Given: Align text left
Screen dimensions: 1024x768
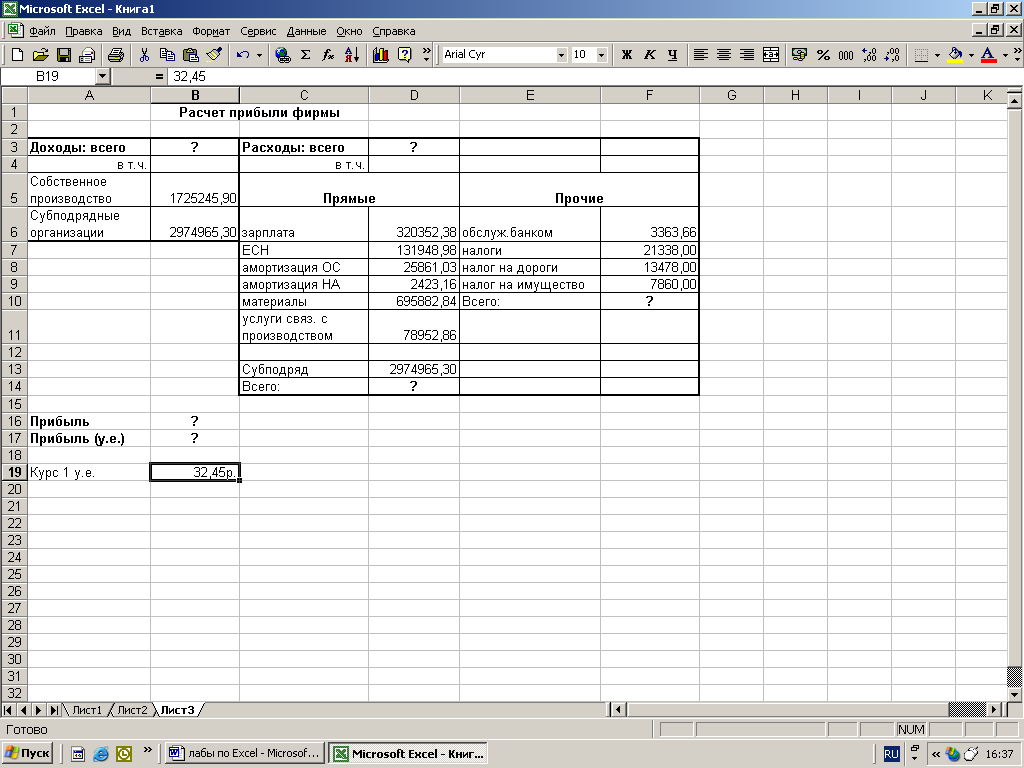Looking at the screenshot, I should pos(701,55).
